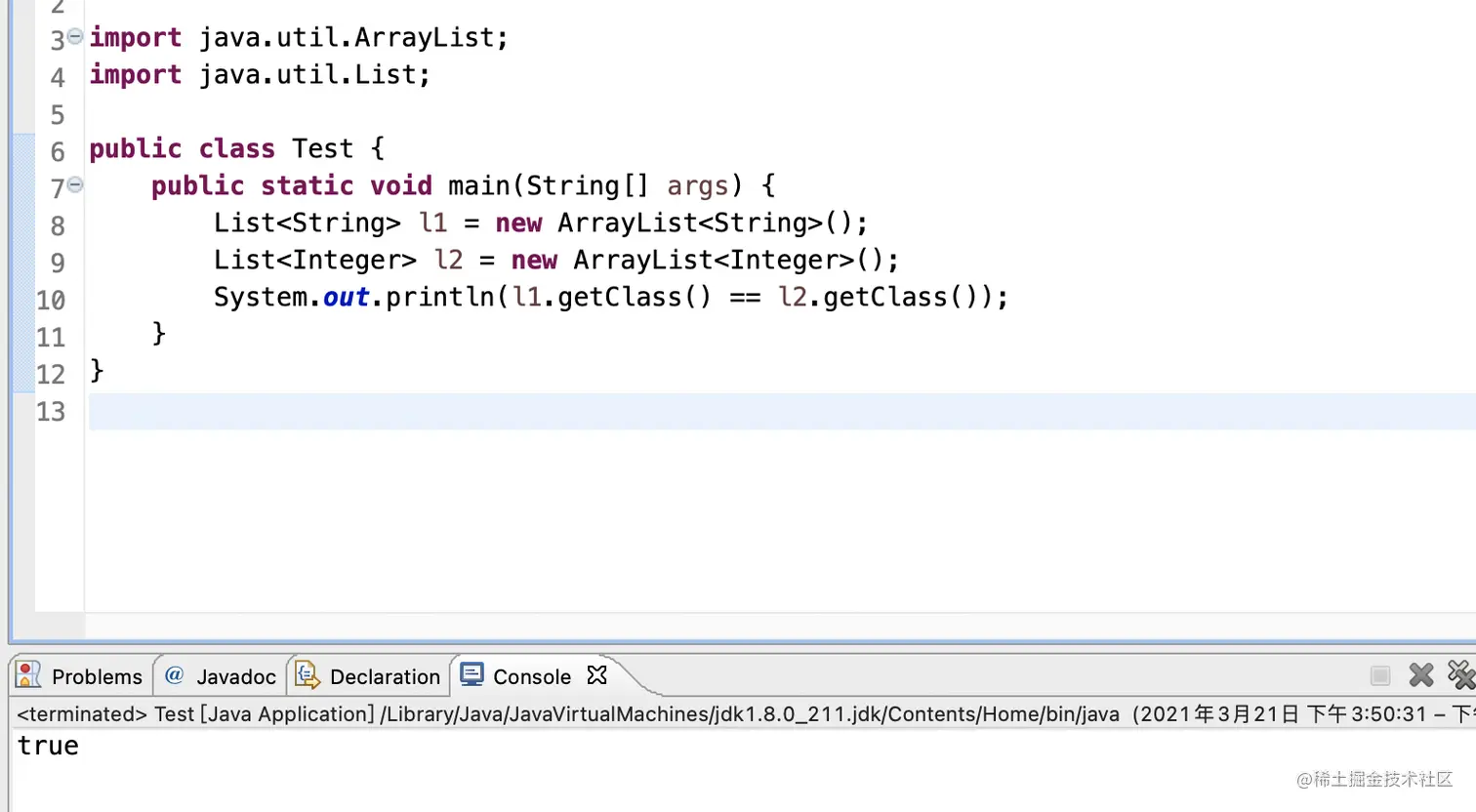Place cursor on empty line 13
Screen dimensions: 1476x812
[x=781, y=412]
